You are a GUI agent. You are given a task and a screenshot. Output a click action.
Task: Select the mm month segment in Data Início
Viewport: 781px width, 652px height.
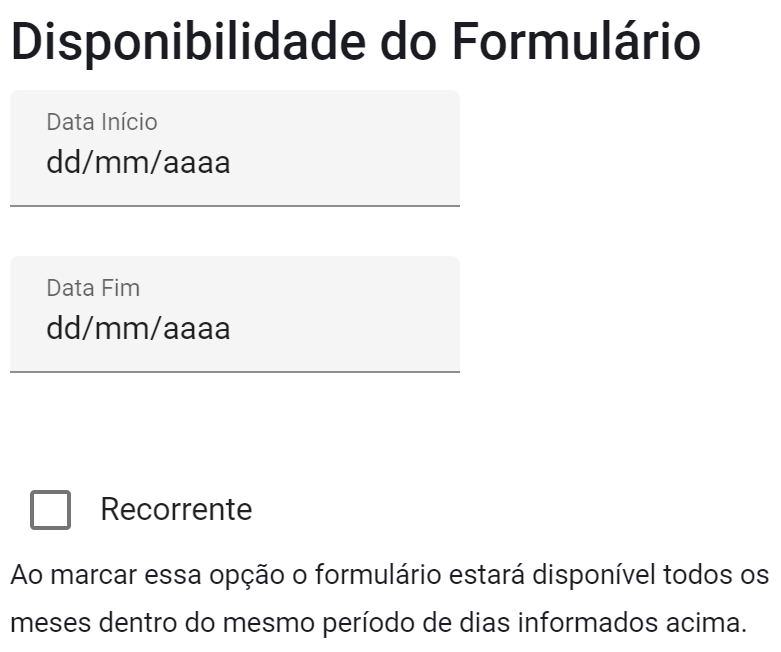(119, 162)
